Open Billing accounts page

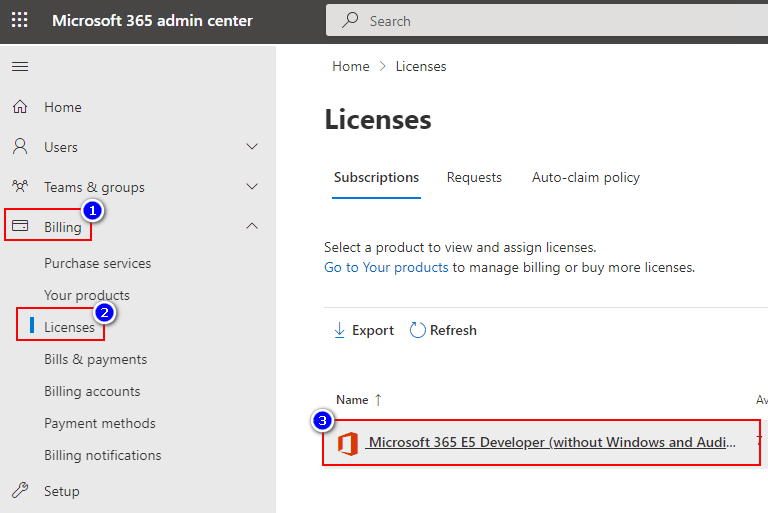(92, 391)
